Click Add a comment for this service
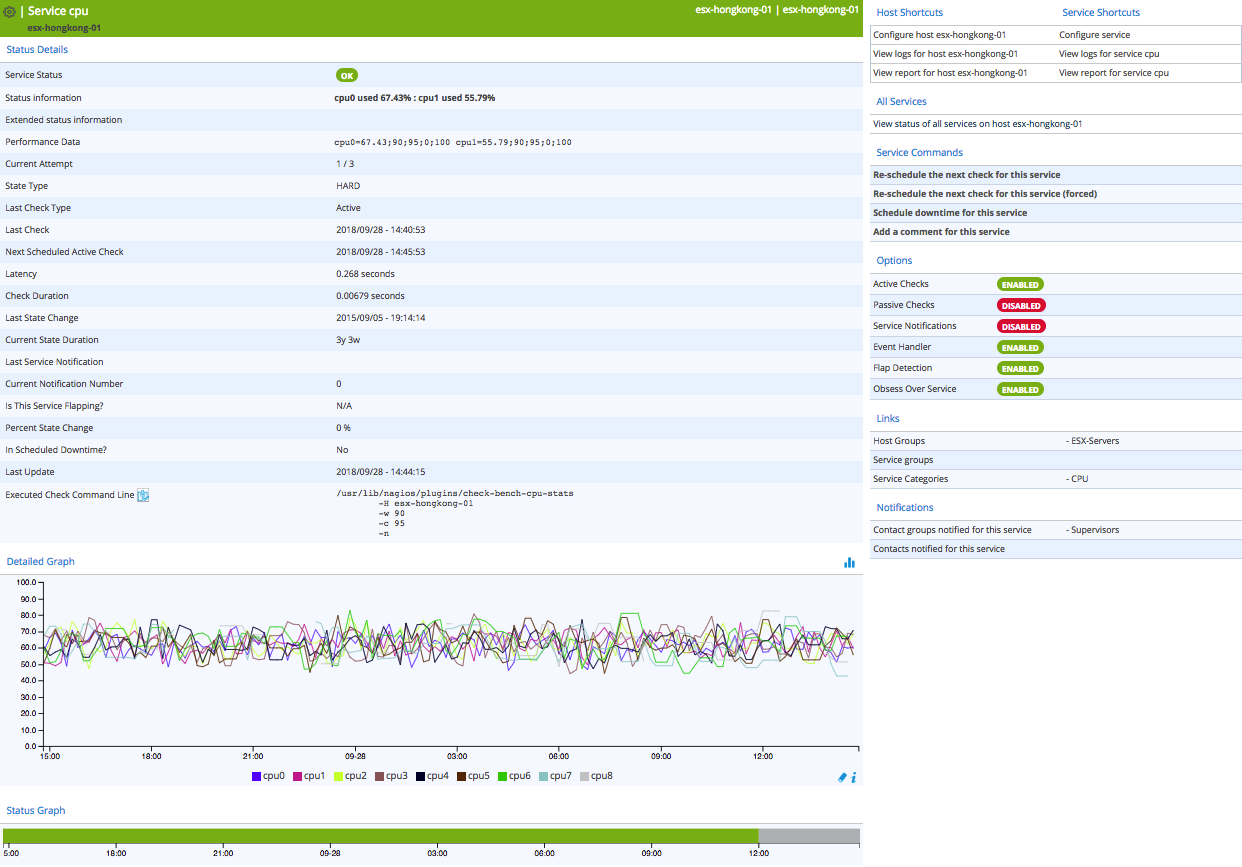Viewport: 1242px width, 867px height. (x=941, y=232)
